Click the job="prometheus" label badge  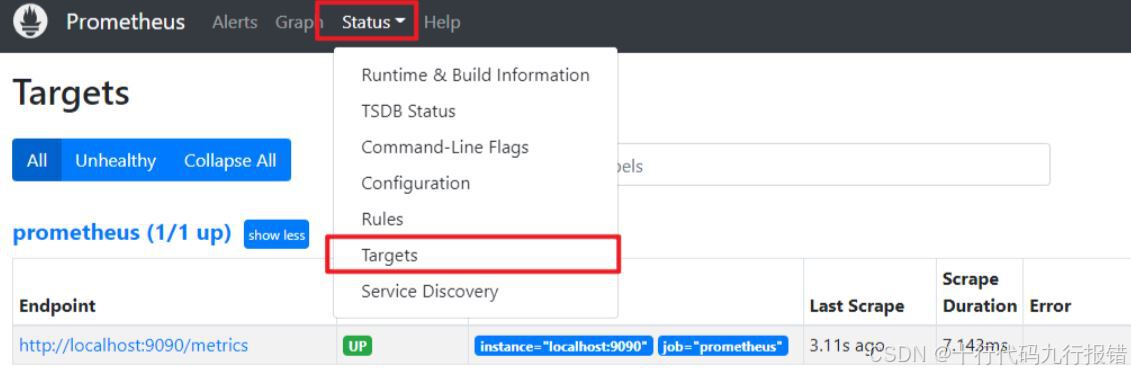click(723, 347)
